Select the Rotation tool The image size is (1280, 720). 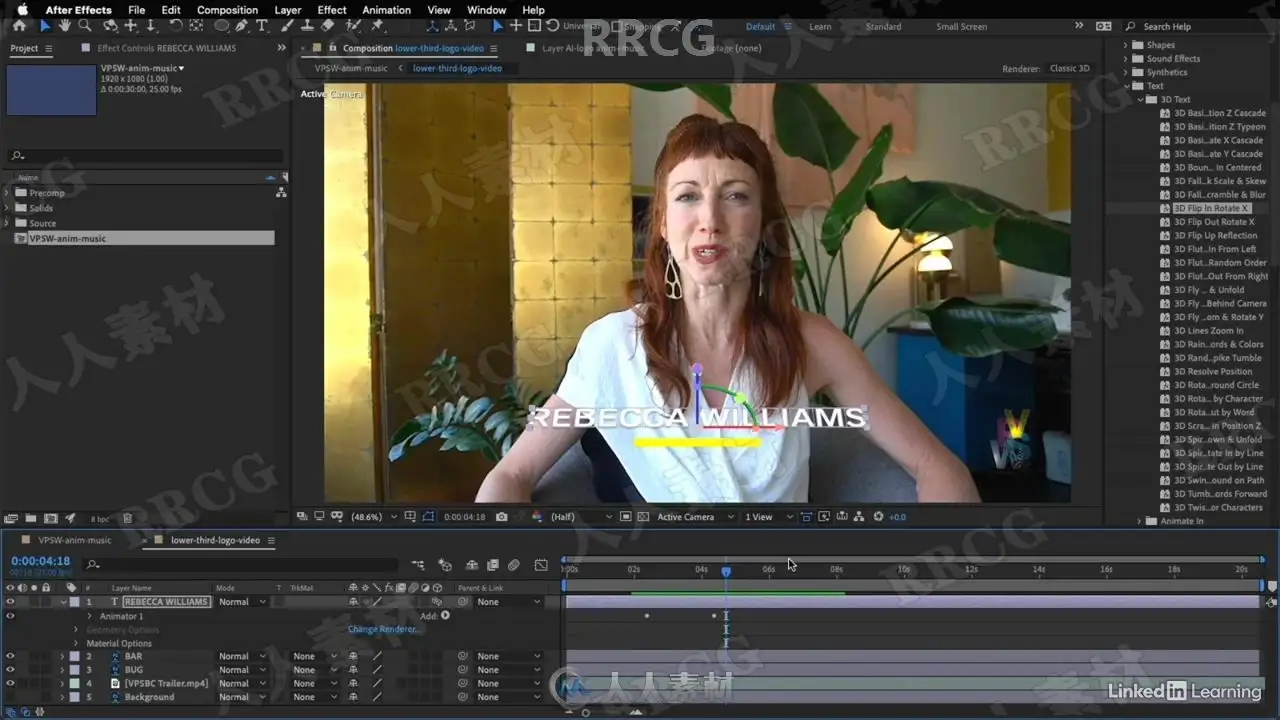click(x=175, y=26)
